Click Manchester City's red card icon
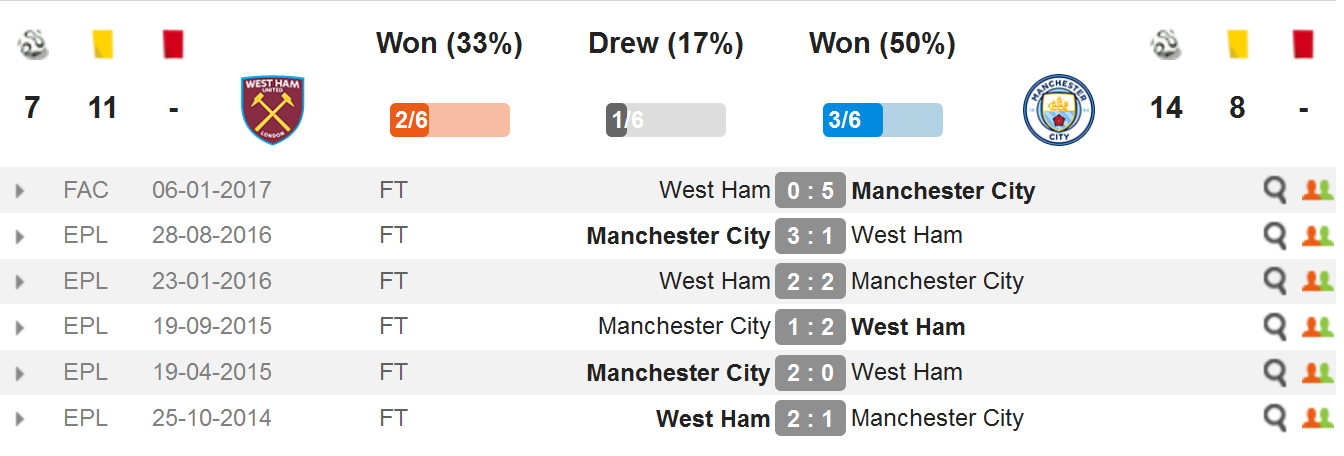The height and width of the screenshot is (456, 1344). [1302, 43]
